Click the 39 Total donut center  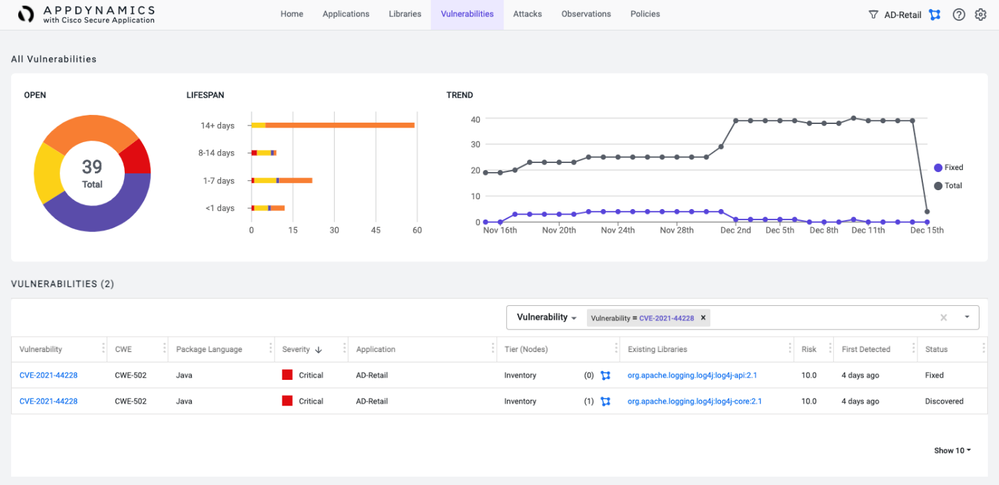coord(92,173)
